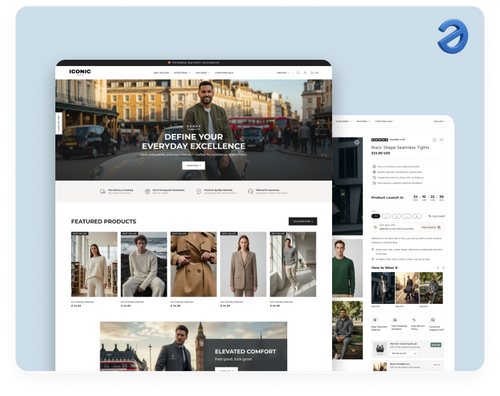Click the Easy Payment Method icon
This screenshot has height=396, width=500.
click(375, 320)
